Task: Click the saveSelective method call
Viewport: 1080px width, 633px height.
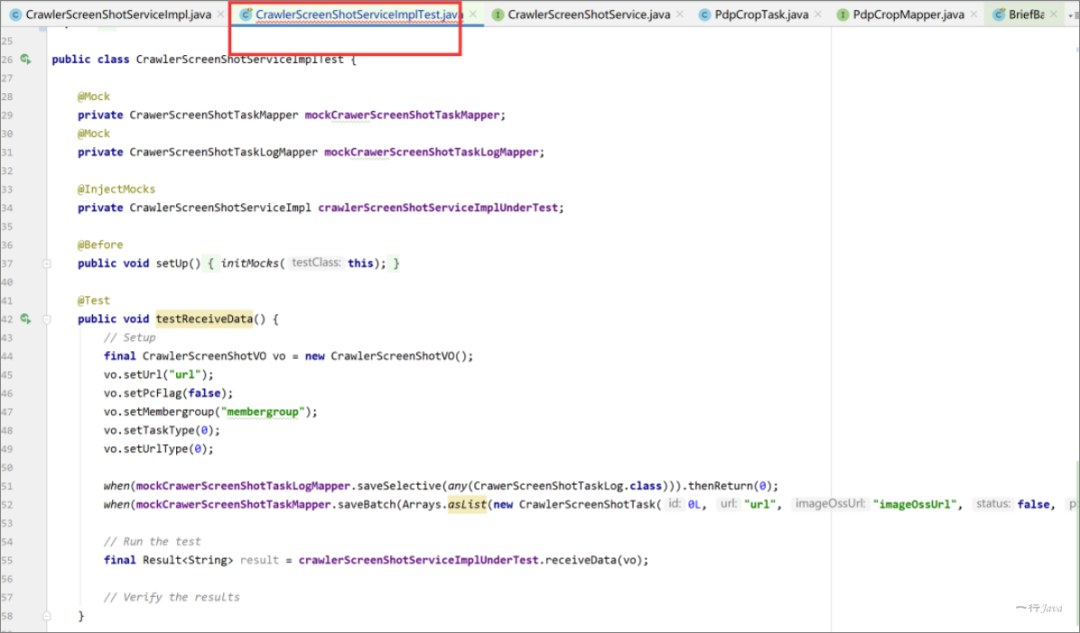Action: [399, 486]
